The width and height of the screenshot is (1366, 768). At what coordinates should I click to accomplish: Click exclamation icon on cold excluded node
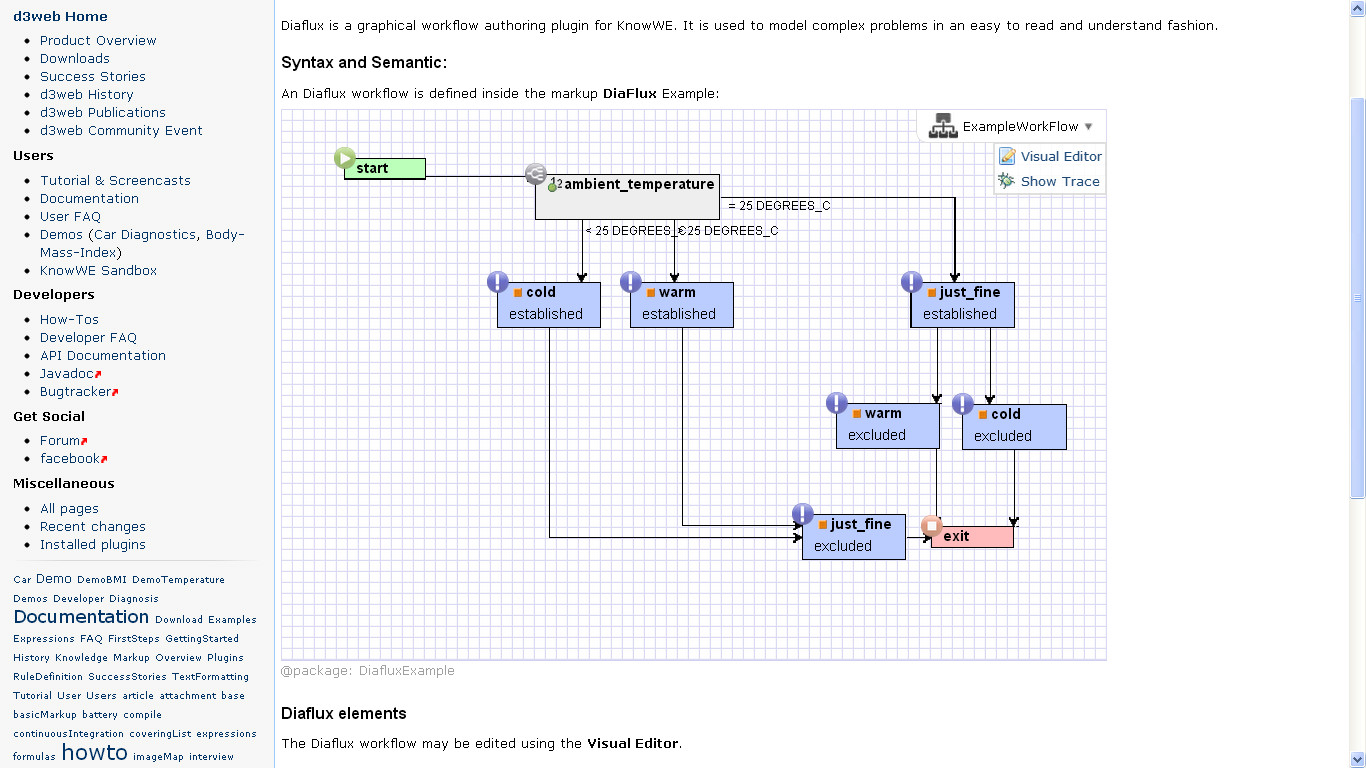pos(963,404)
